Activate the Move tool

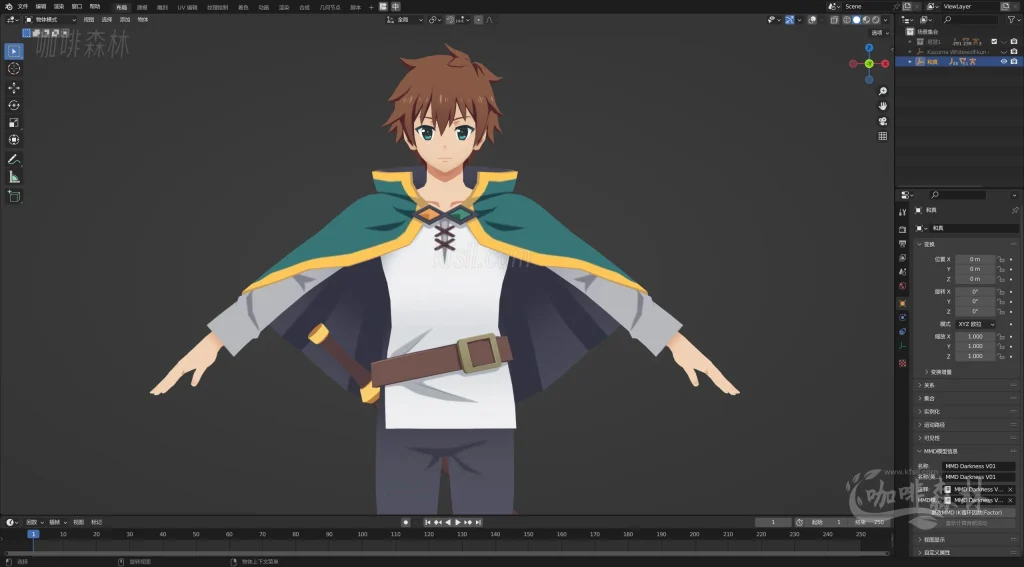pyautogui.click(x=14, y=88)
